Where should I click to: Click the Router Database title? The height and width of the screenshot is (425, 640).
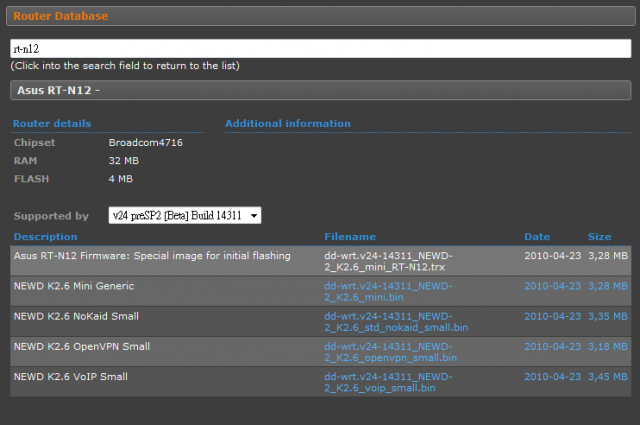60,16
